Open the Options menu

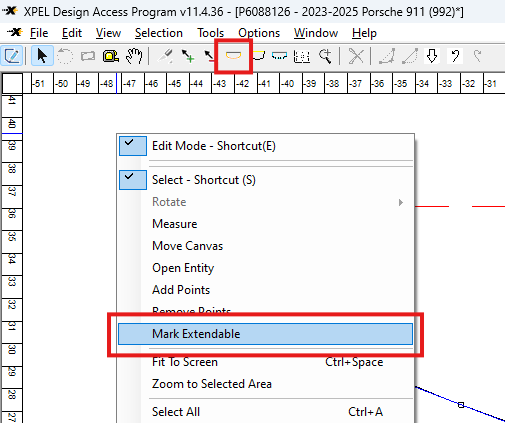(259, 33)
